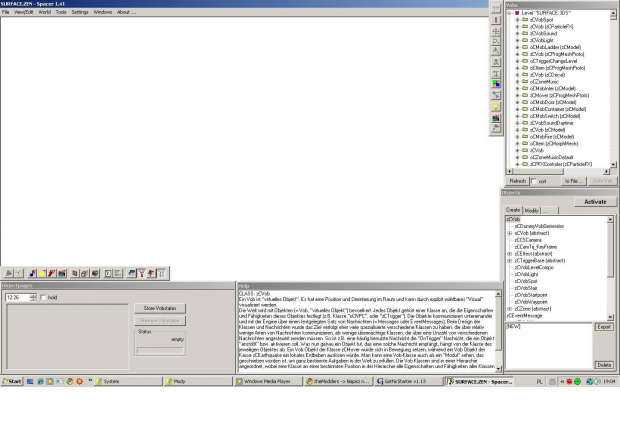Screen dimensions: 620x430
Task: Open the View/Edit menu
Action: [x=24, y=12]
